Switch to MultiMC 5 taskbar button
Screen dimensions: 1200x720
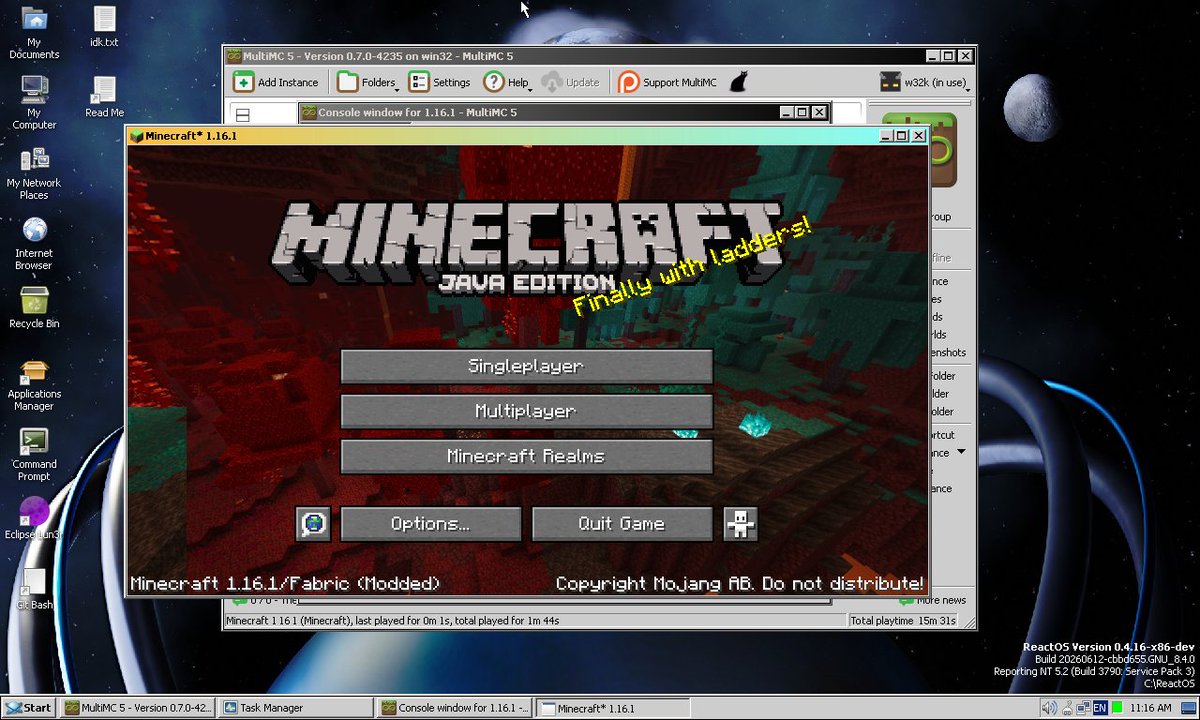(139, 708)
